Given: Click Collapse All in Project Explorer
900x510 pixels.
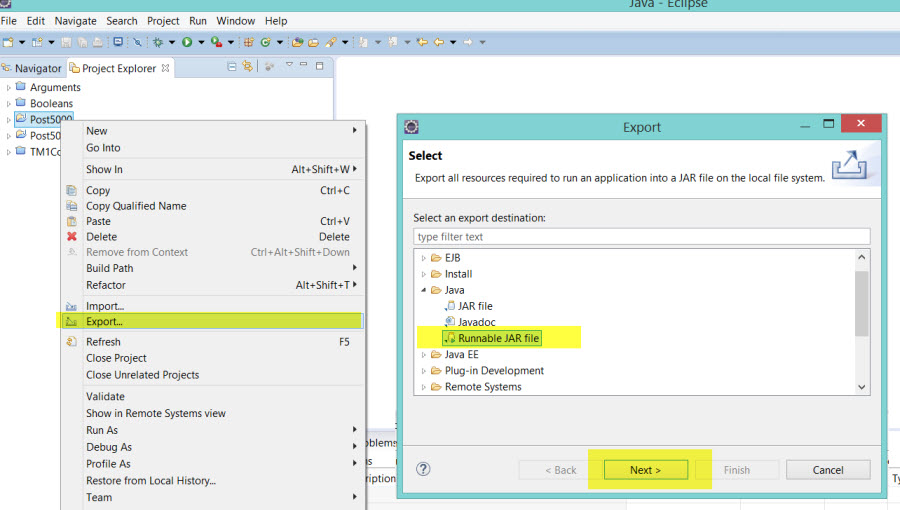Looking at the screenshot, I should point(231,67).
